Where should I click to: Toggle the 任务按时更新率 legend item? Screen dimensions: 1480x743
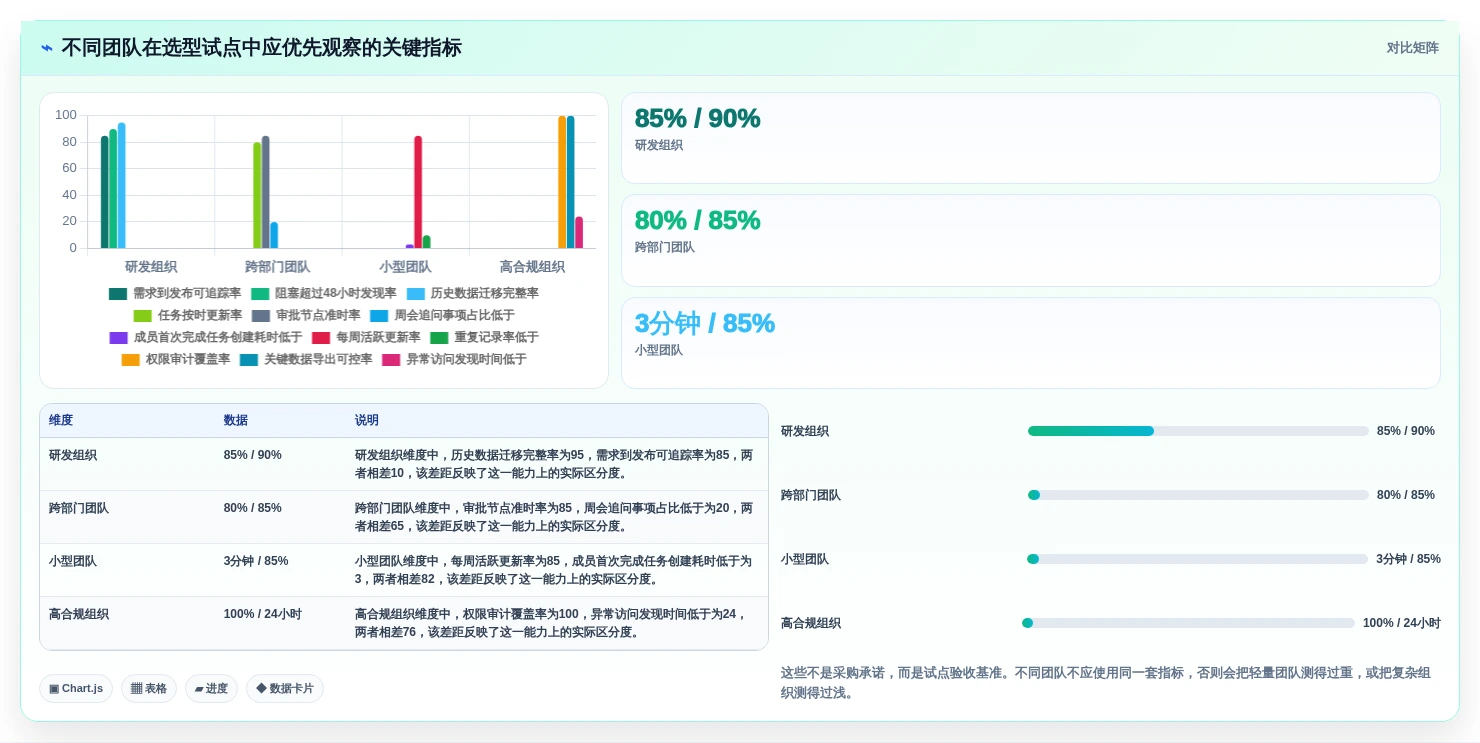187,315
